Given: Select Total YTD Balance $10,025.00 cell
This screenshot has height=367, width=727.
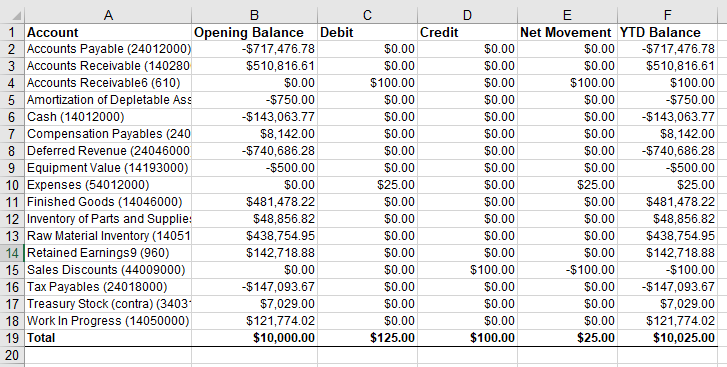Looking at the screenshot, I should [667, 338].
